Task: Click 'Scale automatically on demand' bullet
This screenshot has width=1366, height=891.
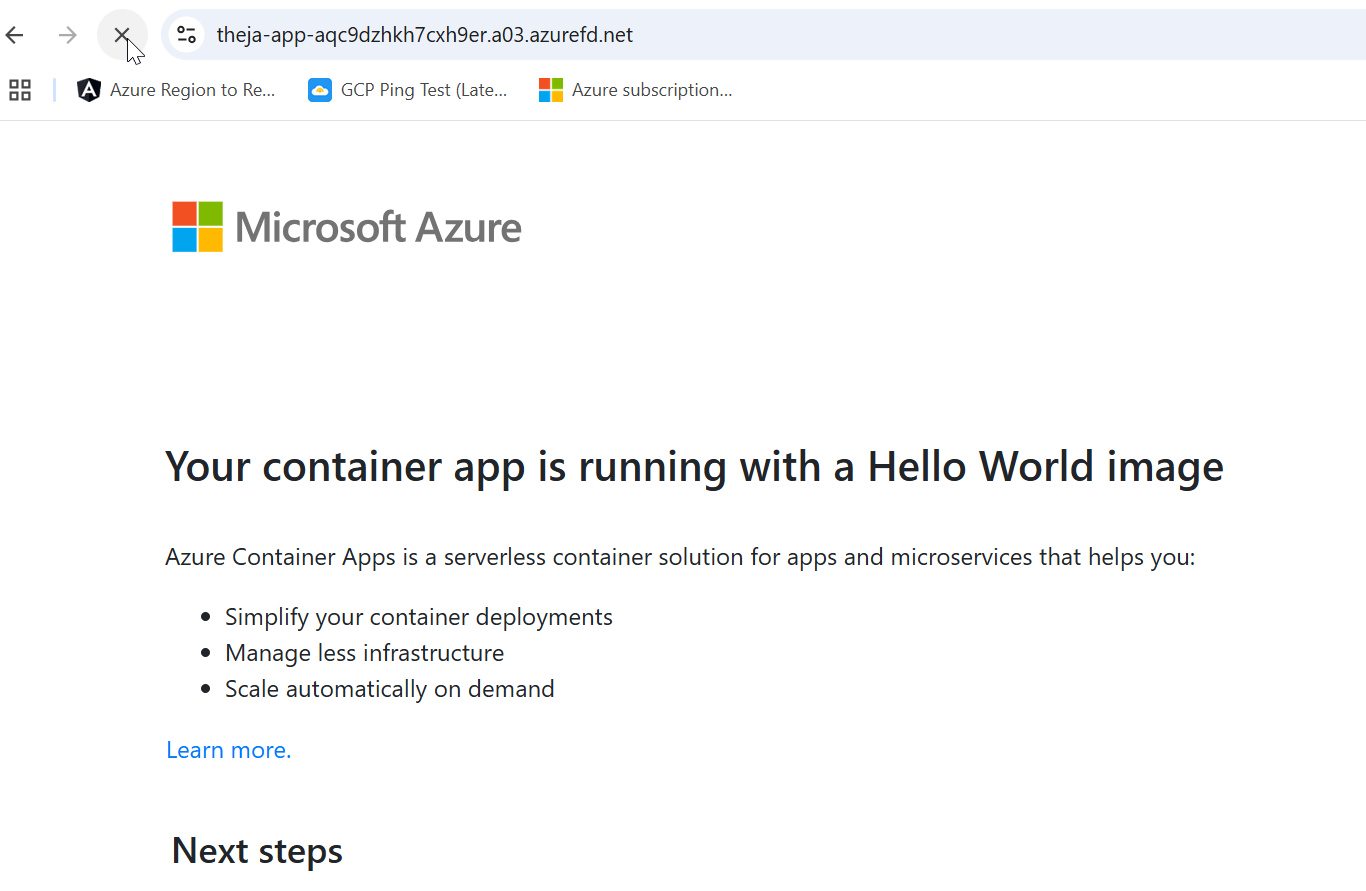Action: tap(390, 689)
